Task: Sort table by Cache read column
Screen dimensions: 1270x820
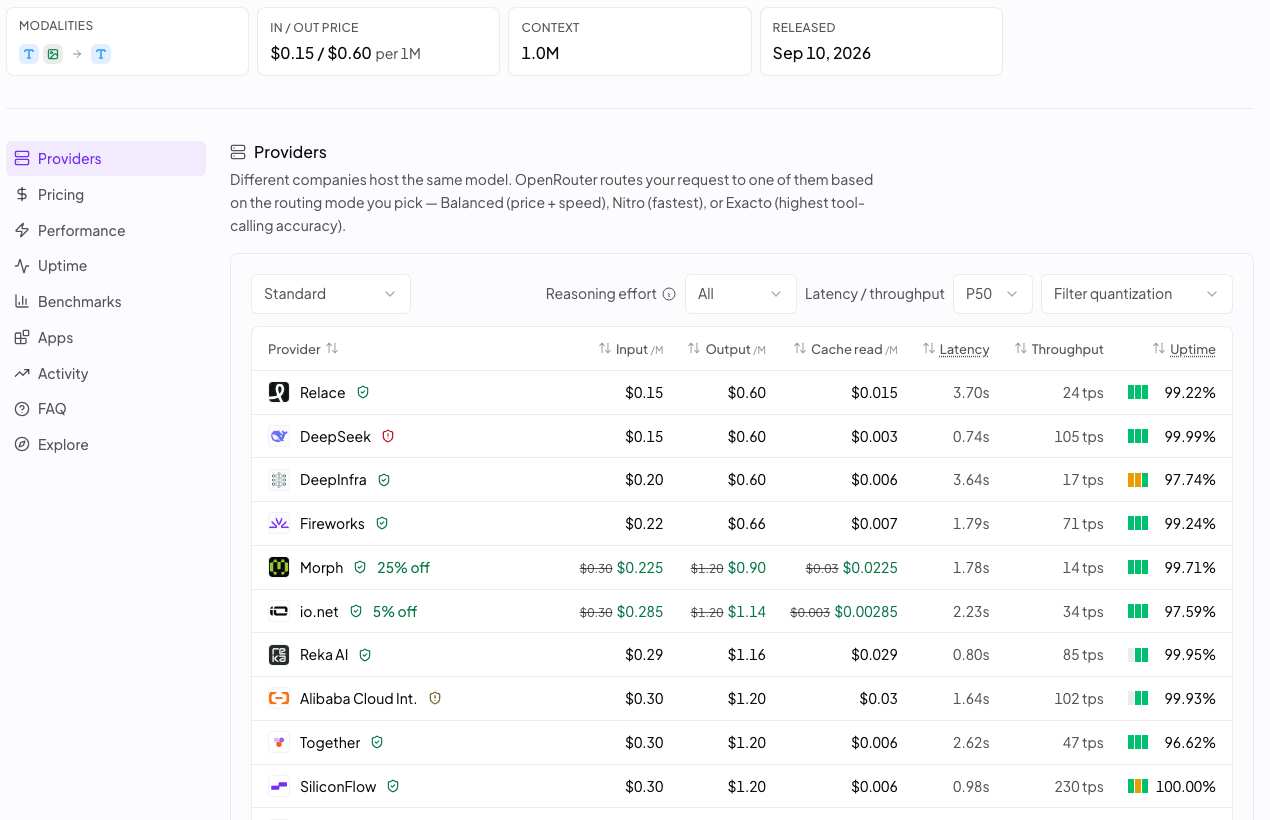Action: [x=845, y=349]
